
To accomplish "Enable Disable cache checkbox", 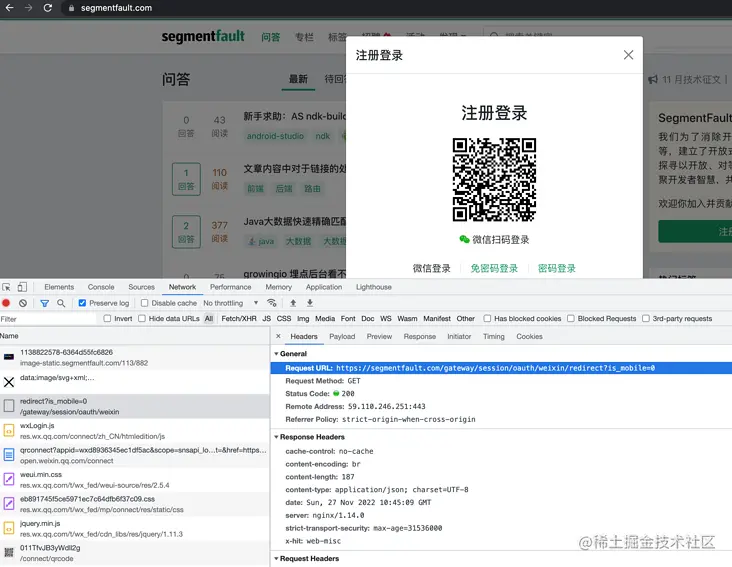I will pyautogui.click(x=145, y=303).
